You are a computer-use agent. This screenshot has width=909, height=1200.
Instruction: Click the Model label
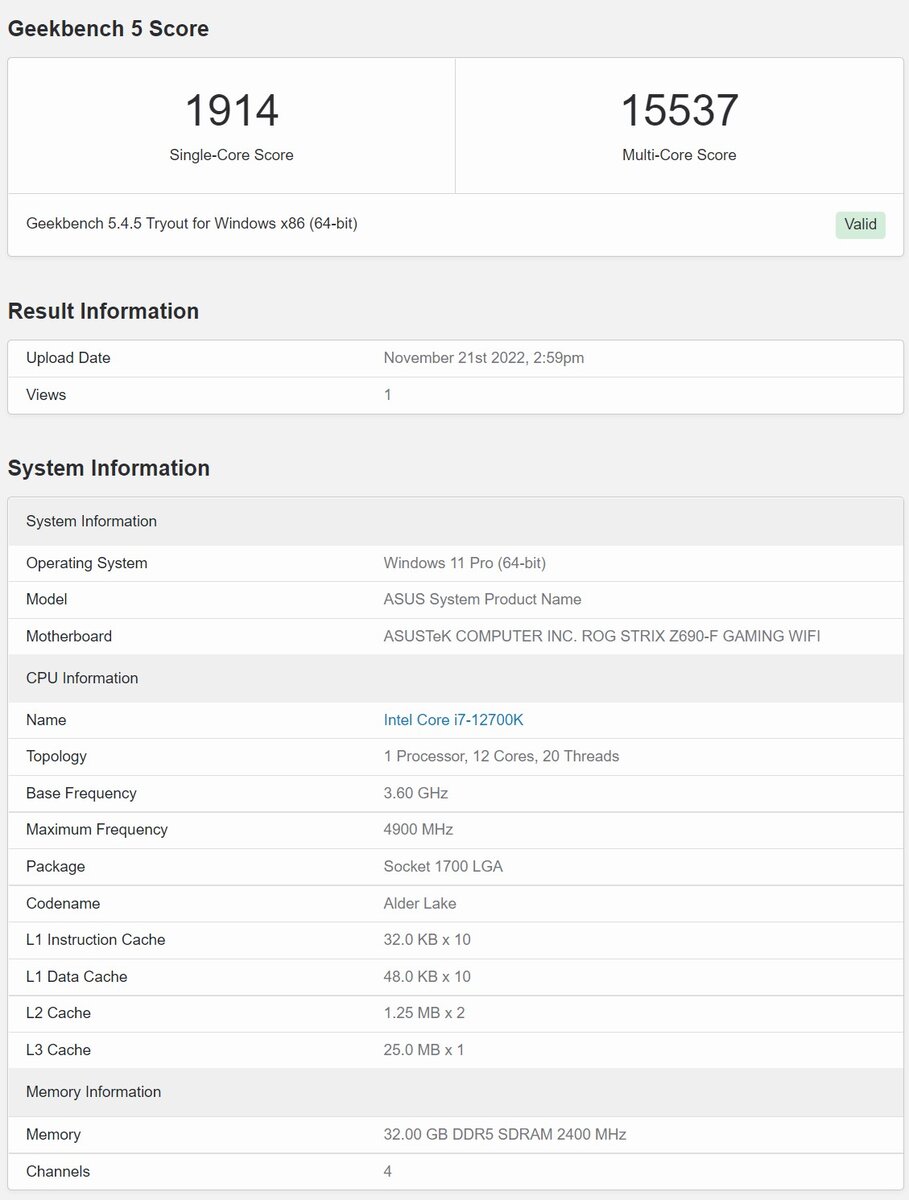click(47, 599)
